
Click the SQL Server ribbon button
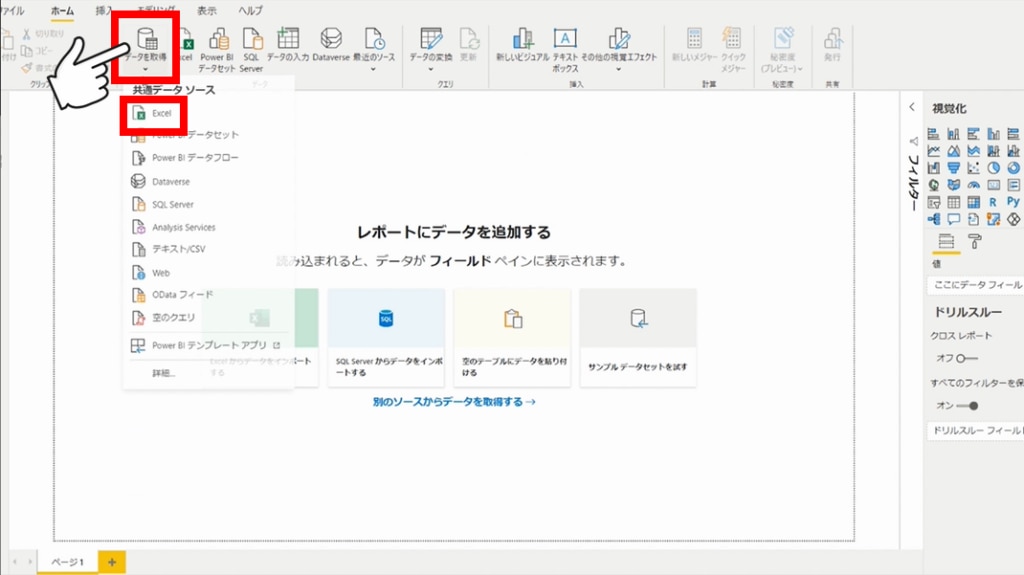251,50
